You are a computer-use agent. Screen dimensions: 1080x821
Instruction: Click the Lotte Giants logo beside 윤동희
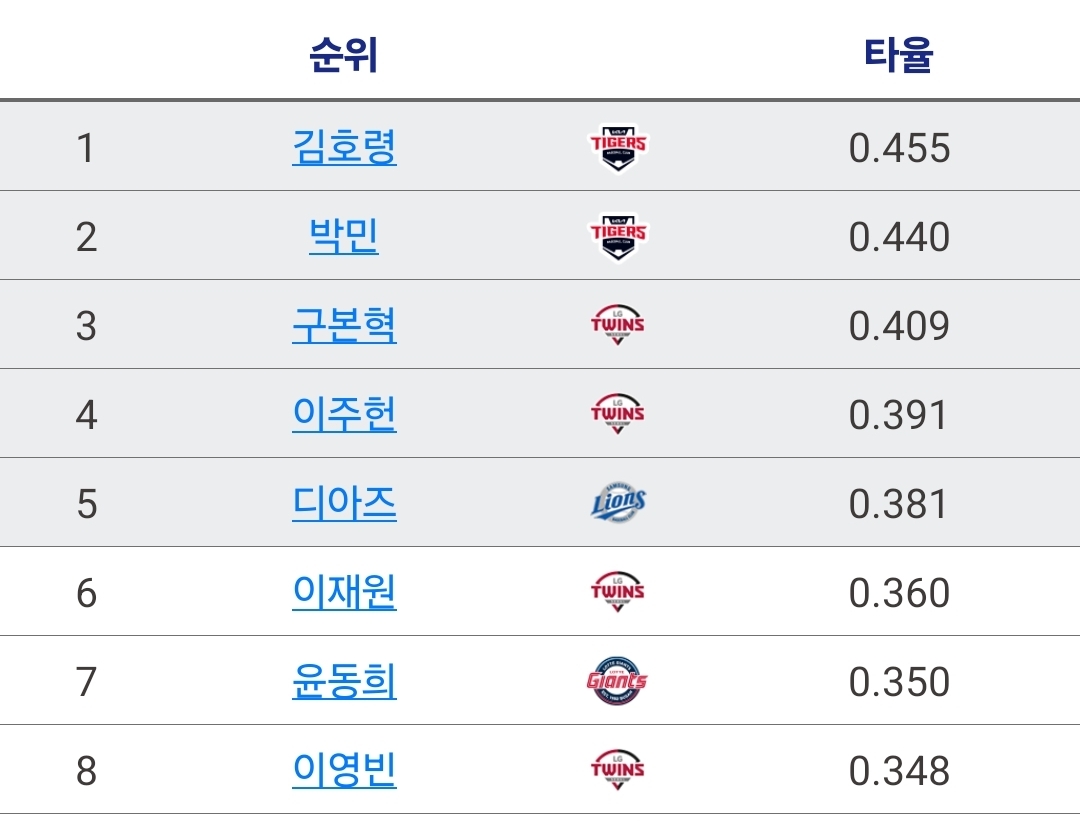[617, 680]
